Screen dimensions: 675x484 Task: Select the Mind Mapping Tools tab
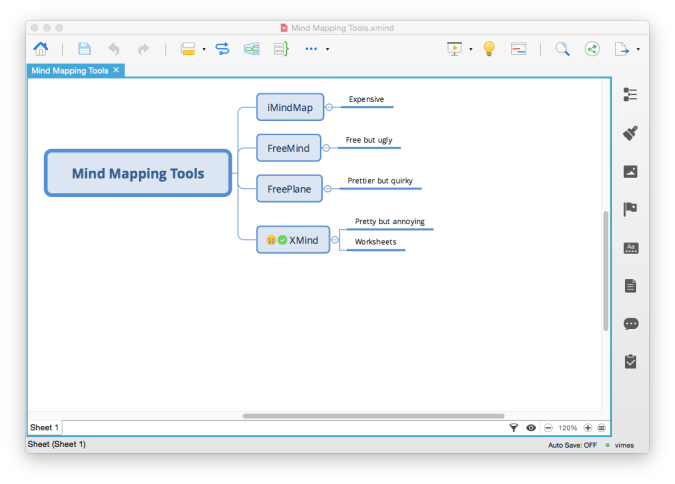pyautogui.click(x=70, y=70)
